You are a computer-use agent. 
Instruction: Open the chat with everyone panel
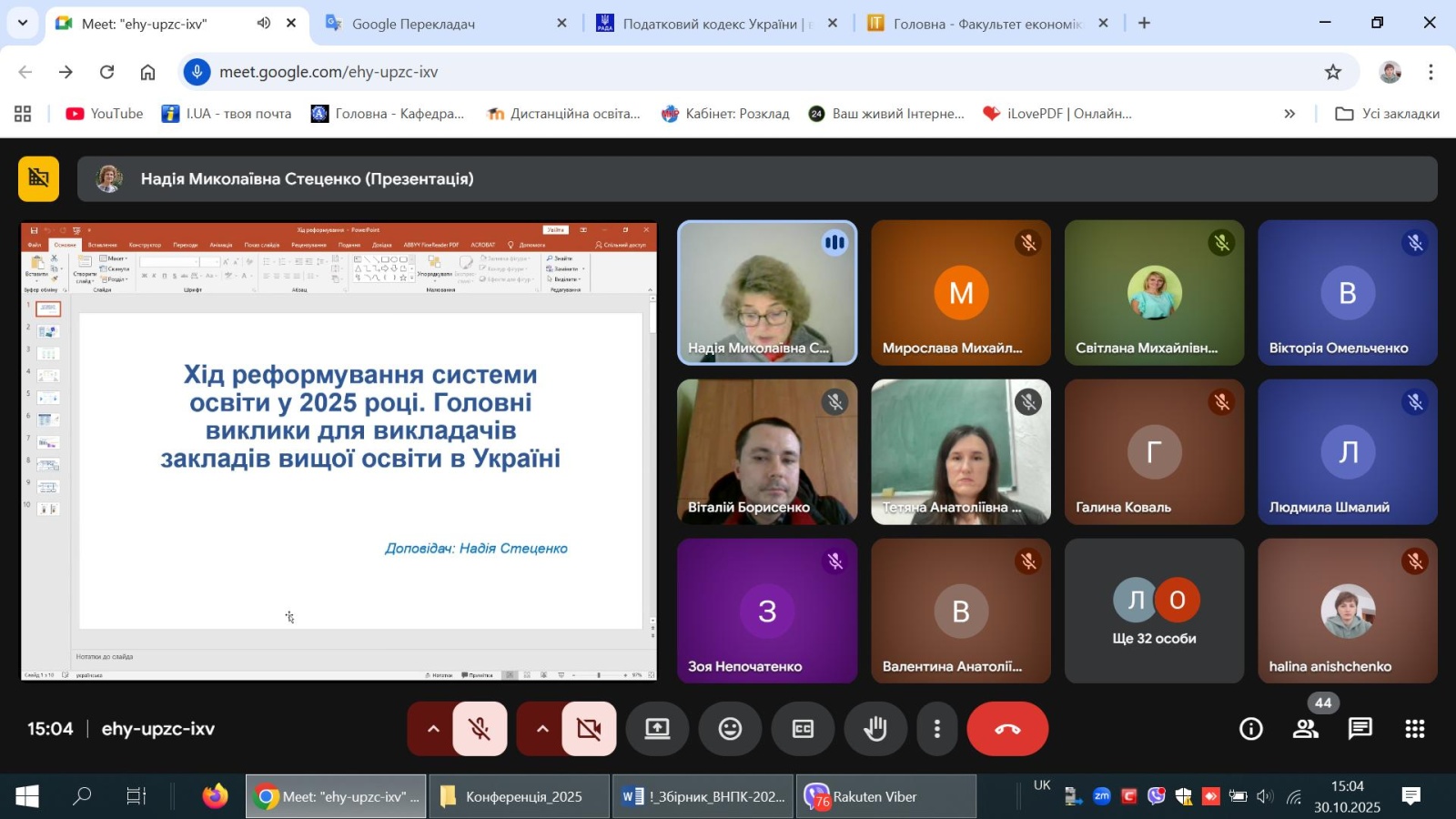coord(1360,729)
